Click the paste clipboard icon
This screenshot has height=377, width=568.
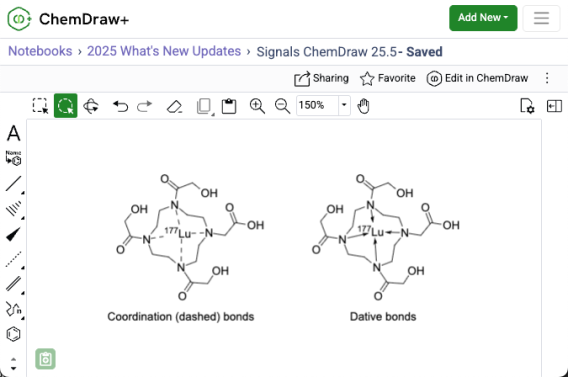tap(229, 106)
